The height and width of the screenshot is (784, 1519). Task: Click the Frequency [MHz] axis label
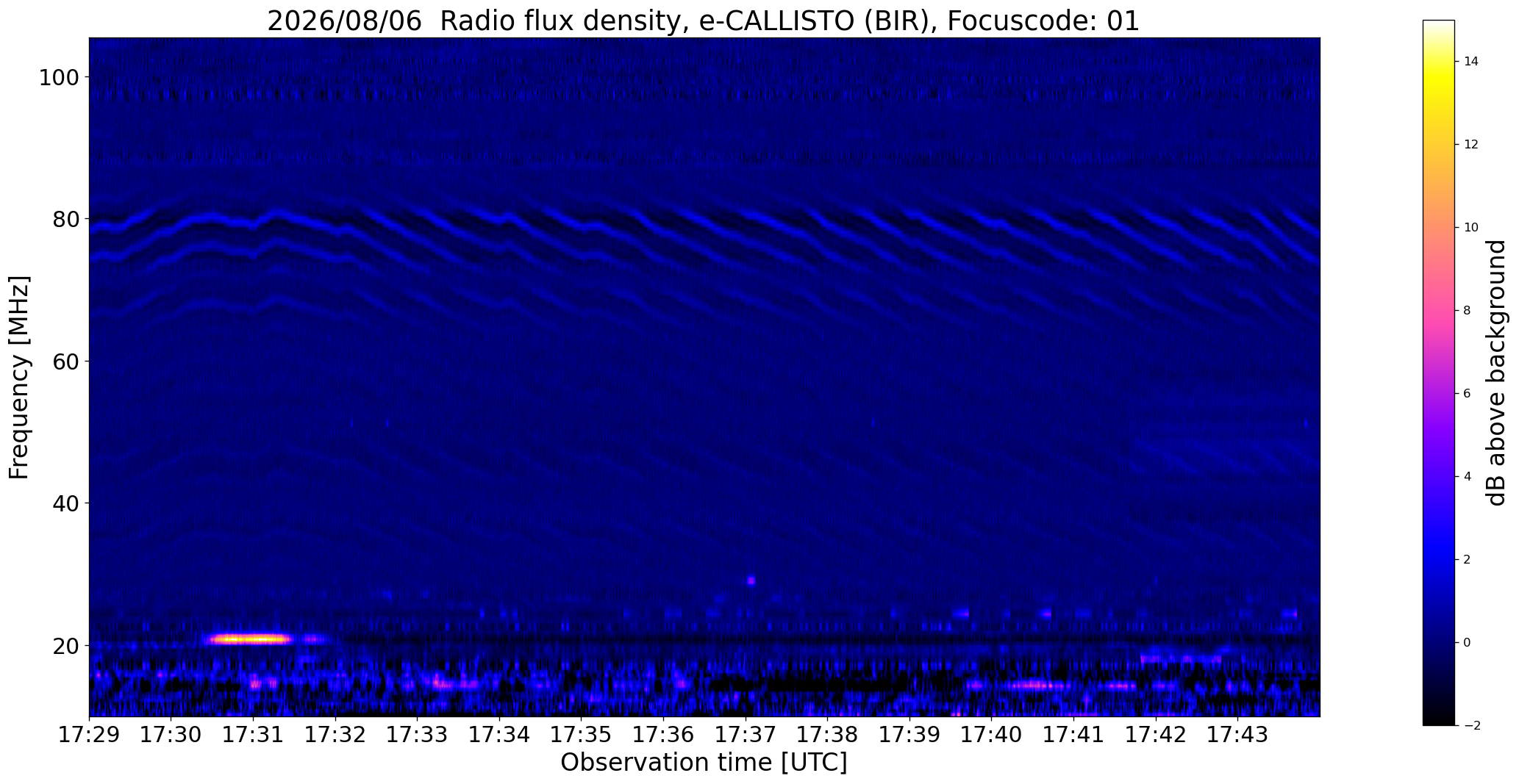(19, 377)
